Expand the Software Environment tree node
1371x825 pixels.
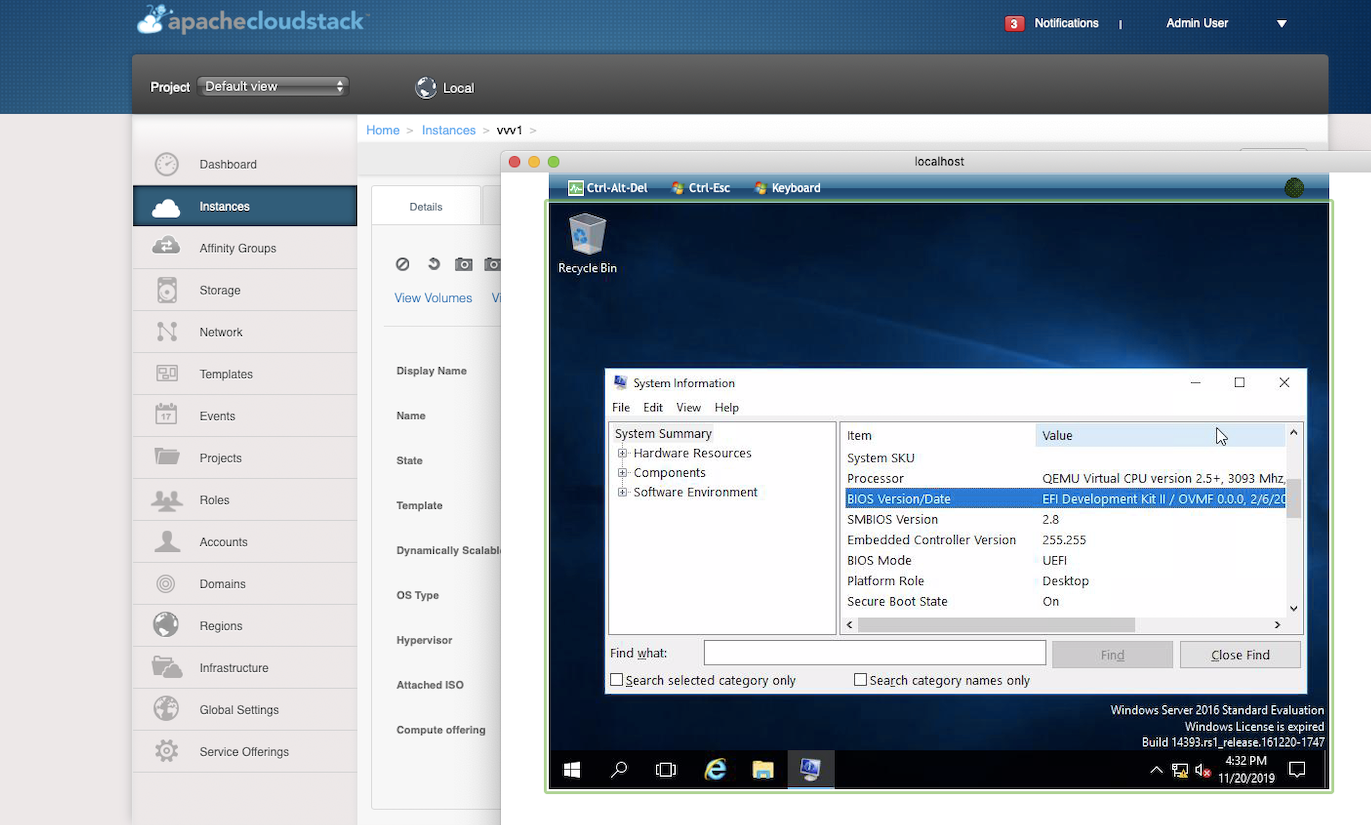point(622,492)
